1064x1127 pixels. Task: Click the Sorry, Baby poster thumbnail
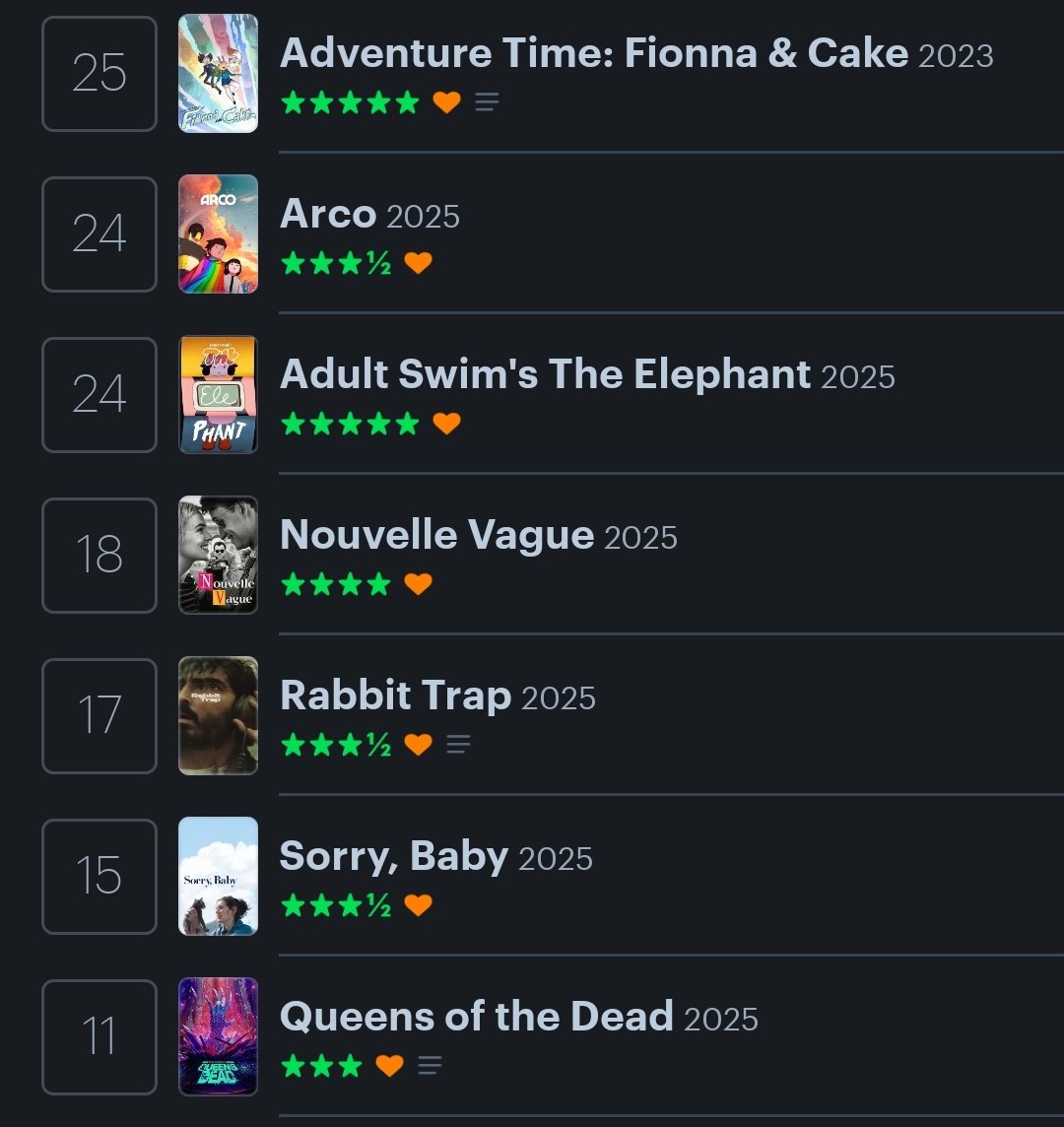point(218,876)
